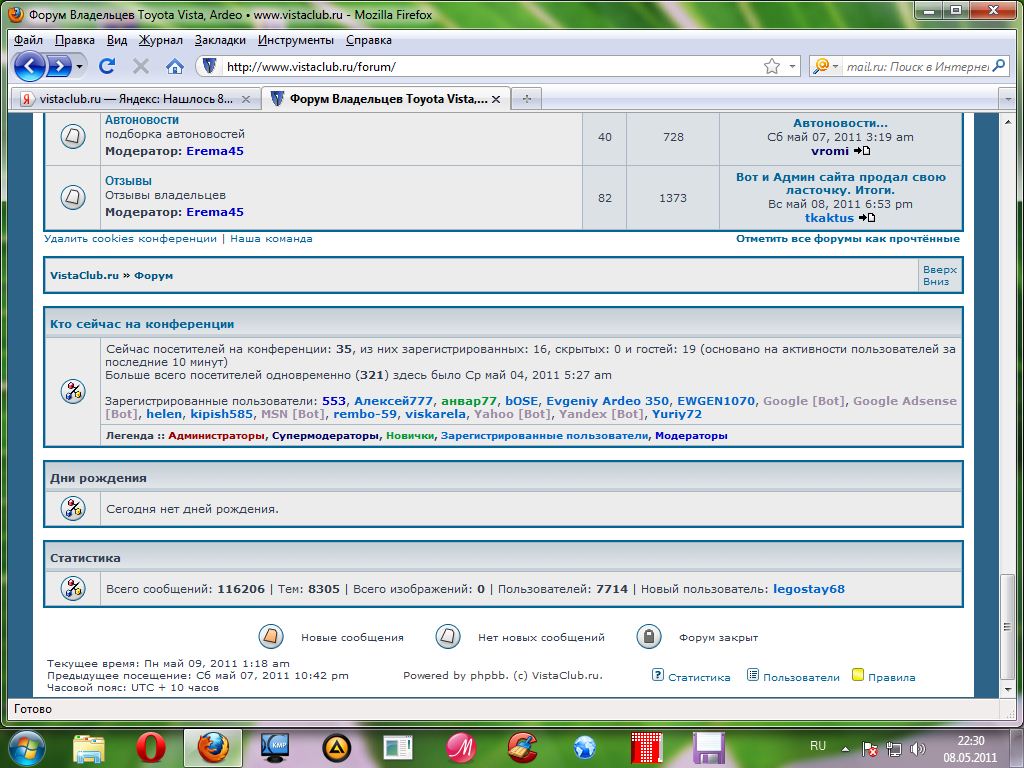The image size is (1024, 768).
Task: Click 'Отметить все форумы как прочтённые' link
Action: pyautogui.click(x=847, y=239)
